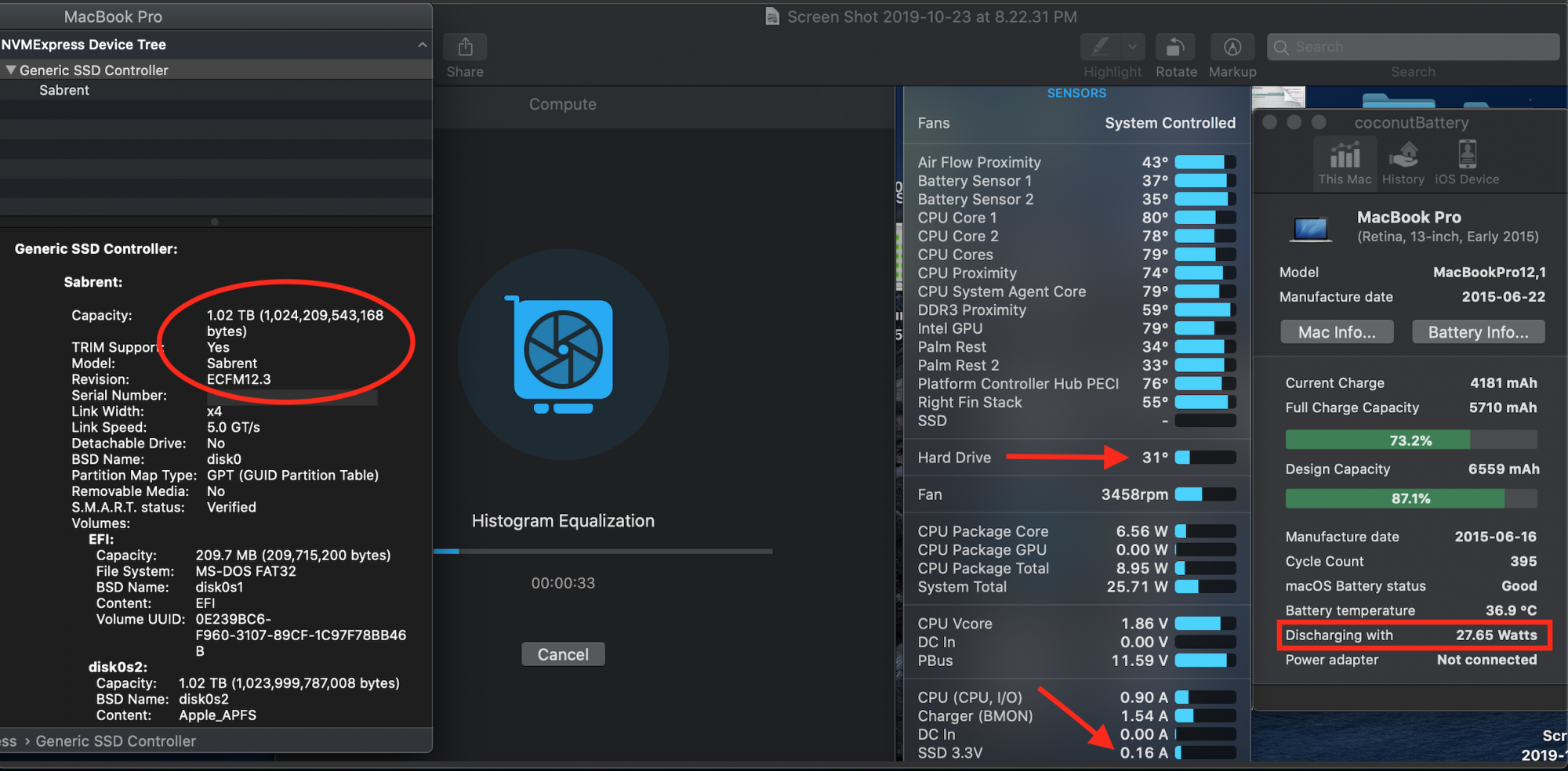
Task: Click the 3458rpm fan speed value
Action: (x=1134, y=494)
